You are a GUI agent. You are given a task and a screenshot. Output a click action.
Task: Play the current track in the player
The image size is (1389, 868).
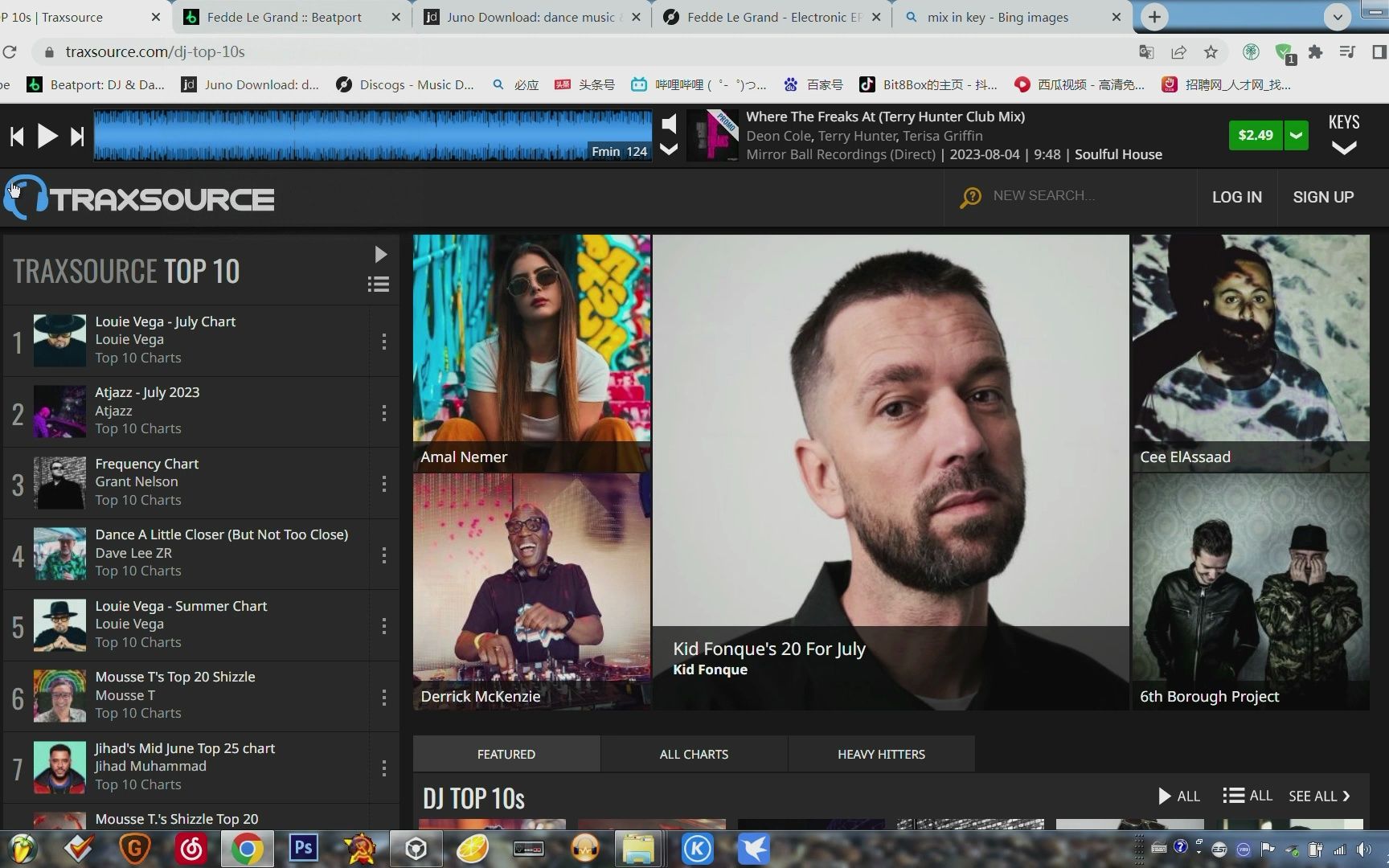47,136
